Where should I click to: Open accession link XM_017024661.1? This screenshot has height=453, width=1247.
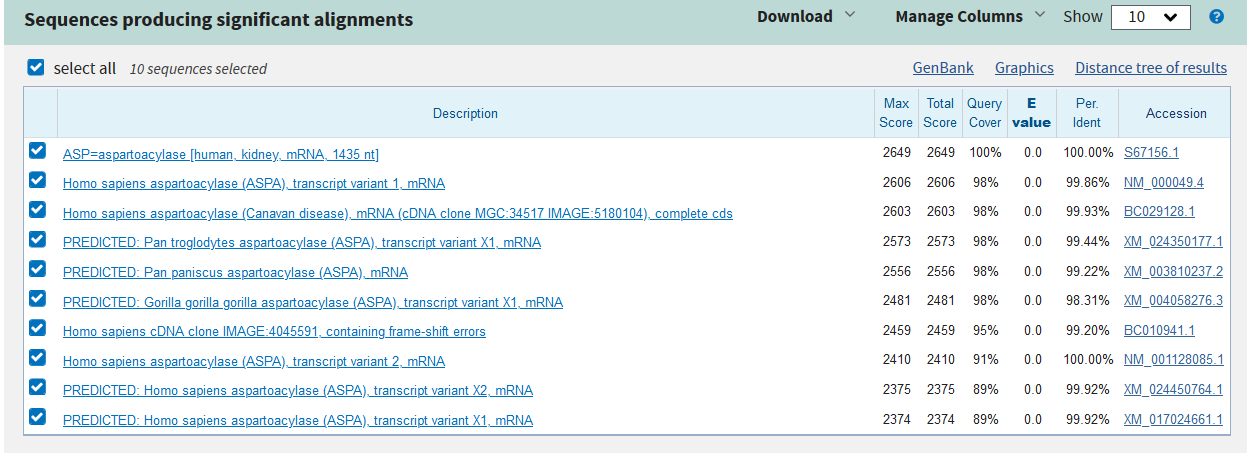(x=1172, y=420)
